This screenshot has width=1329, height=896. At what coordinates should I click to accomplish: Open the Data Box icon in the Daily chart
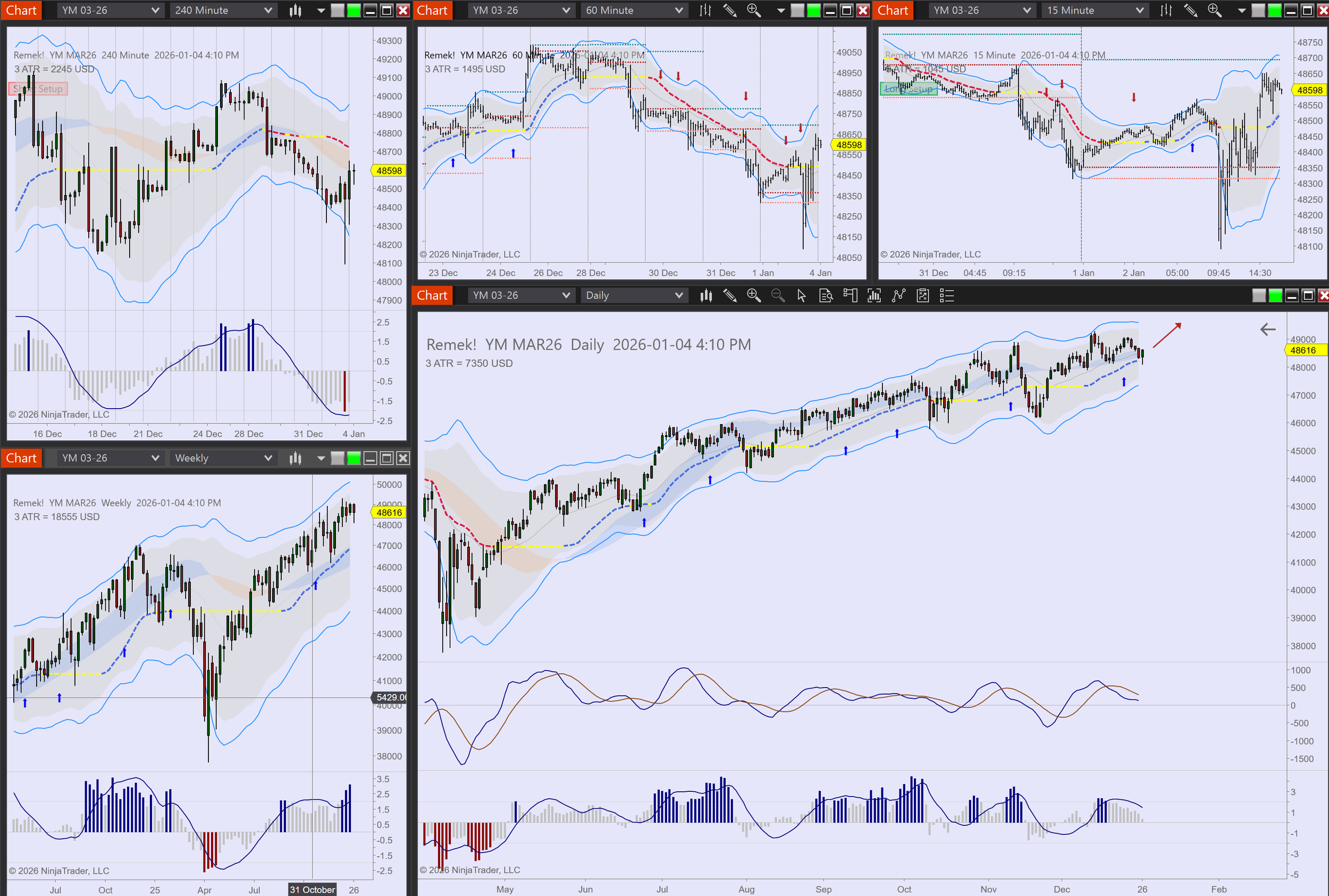pyautogui.click(x=826, y=295)
